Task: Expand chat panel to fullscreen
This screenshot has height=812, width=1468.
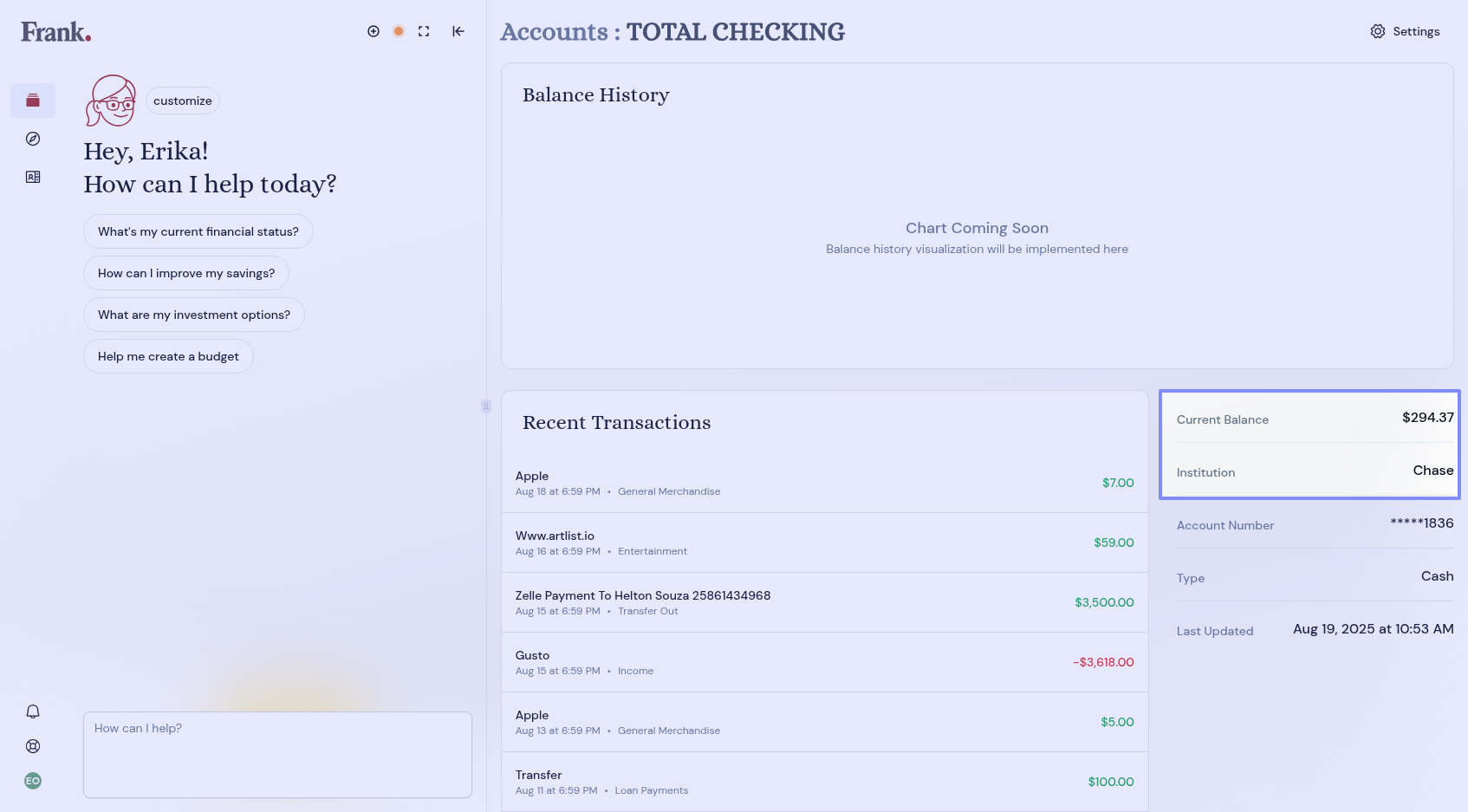Action: coord(424,31)
